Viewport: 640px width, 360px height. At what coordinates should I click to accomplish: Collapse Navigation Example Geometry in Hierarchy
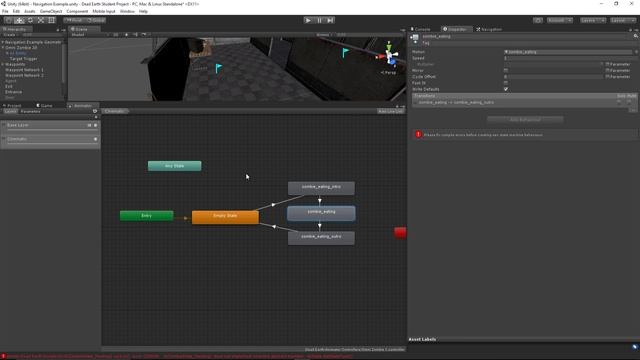pyautogui.click(x=3, y=42)
